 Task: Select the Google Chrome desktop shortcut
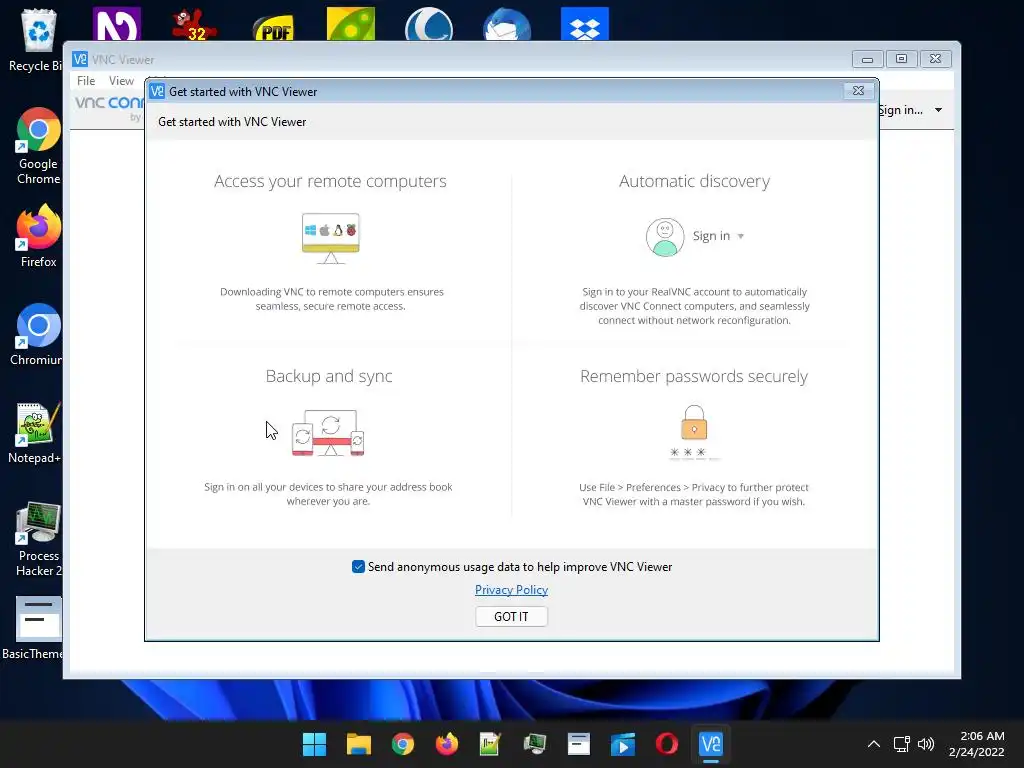[x=38, y=146]
